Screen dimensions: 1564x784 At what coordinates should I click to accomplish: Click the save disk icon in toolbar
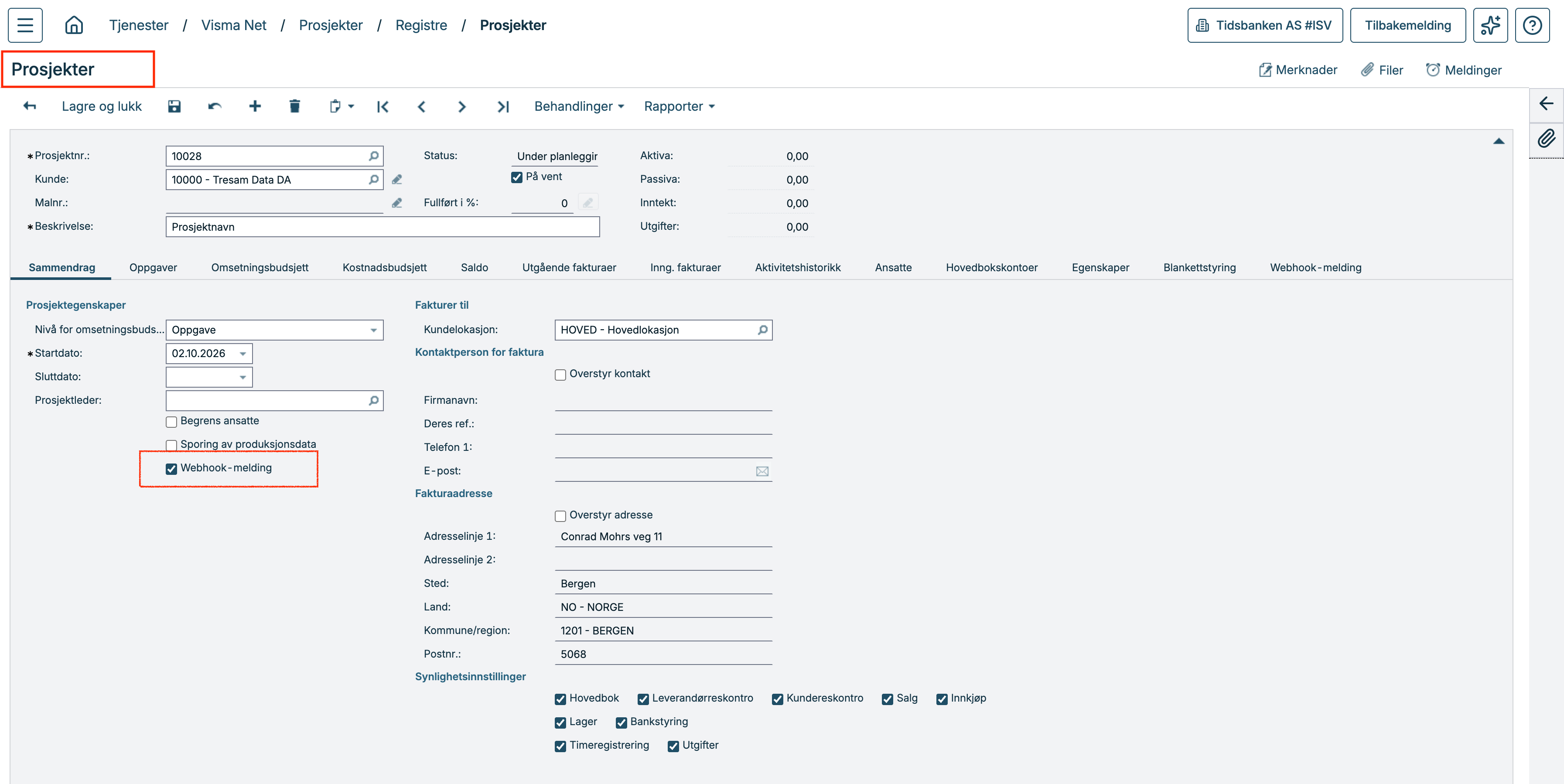coord(174,106)
